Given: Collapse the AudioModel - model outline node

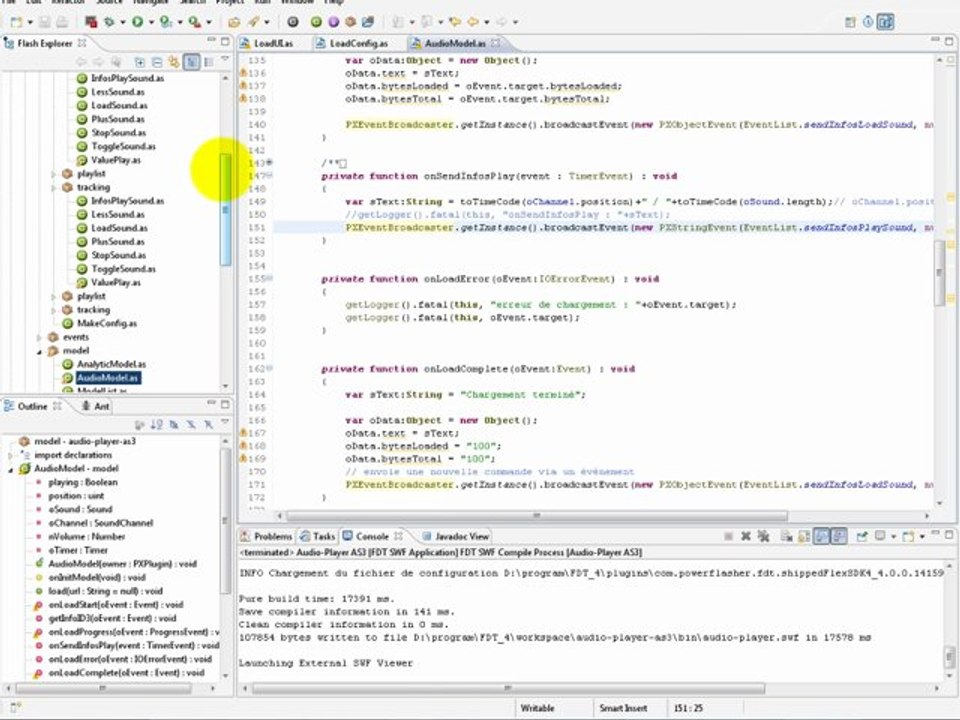Looking at the screenshot, I should click(x=10, y=470).
